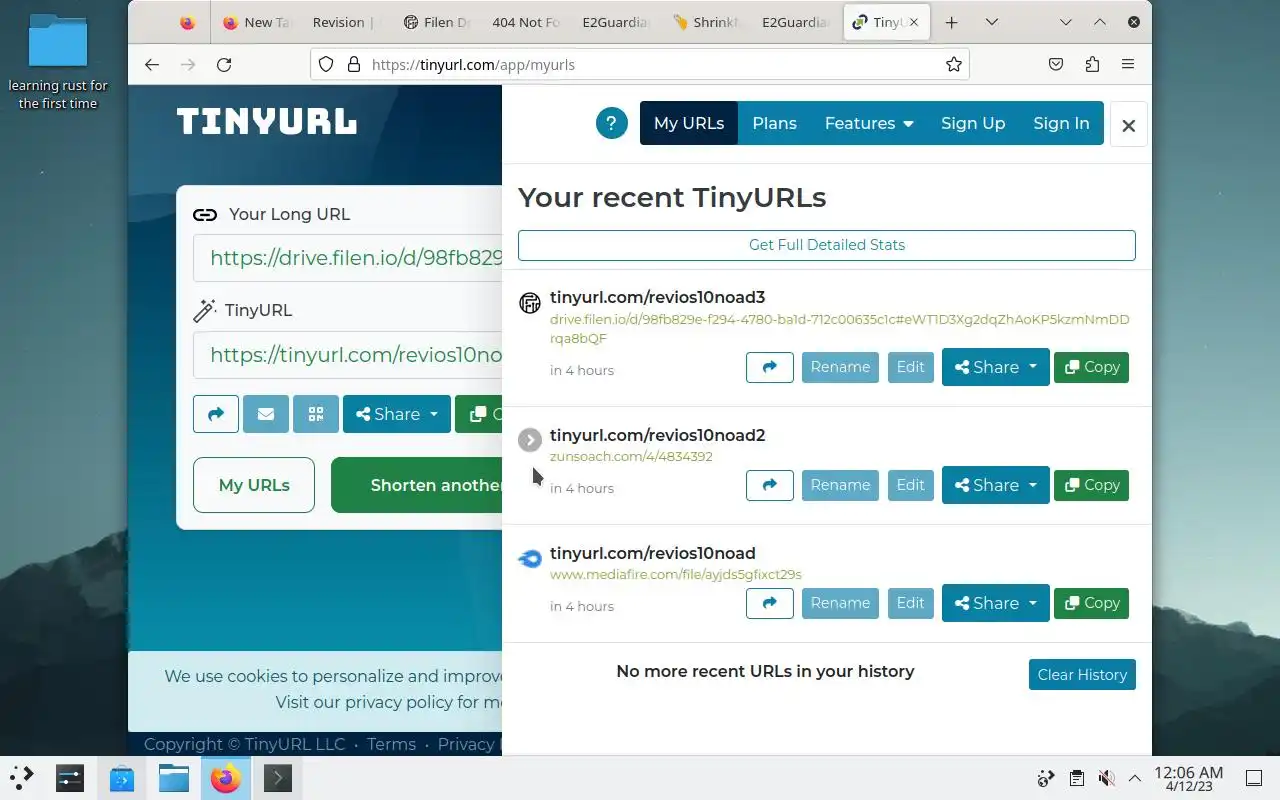
Task: Expand the Features dropdown menu
Action: [x=869, y=123]
